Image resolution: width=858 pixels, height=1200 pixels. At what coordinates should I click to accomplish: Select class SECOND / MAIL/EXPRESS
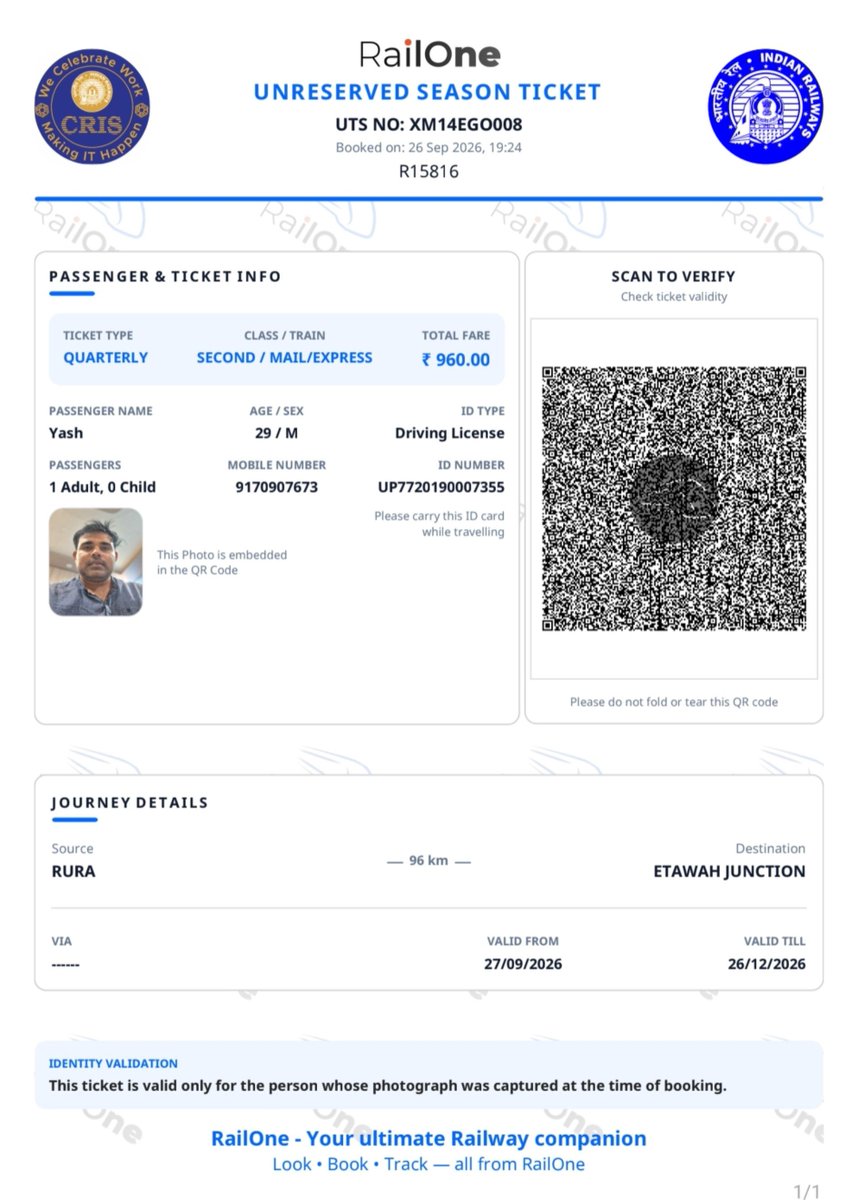pos(285,358)
